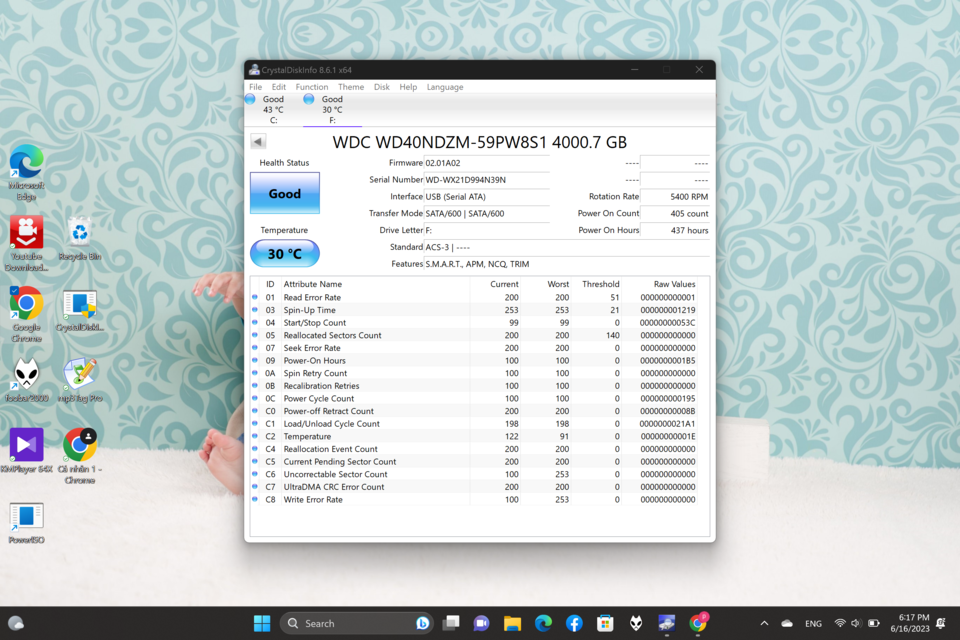Open Task View from the taskbar
The width and height of the screenshot is (960, 640).
[451, 623]
